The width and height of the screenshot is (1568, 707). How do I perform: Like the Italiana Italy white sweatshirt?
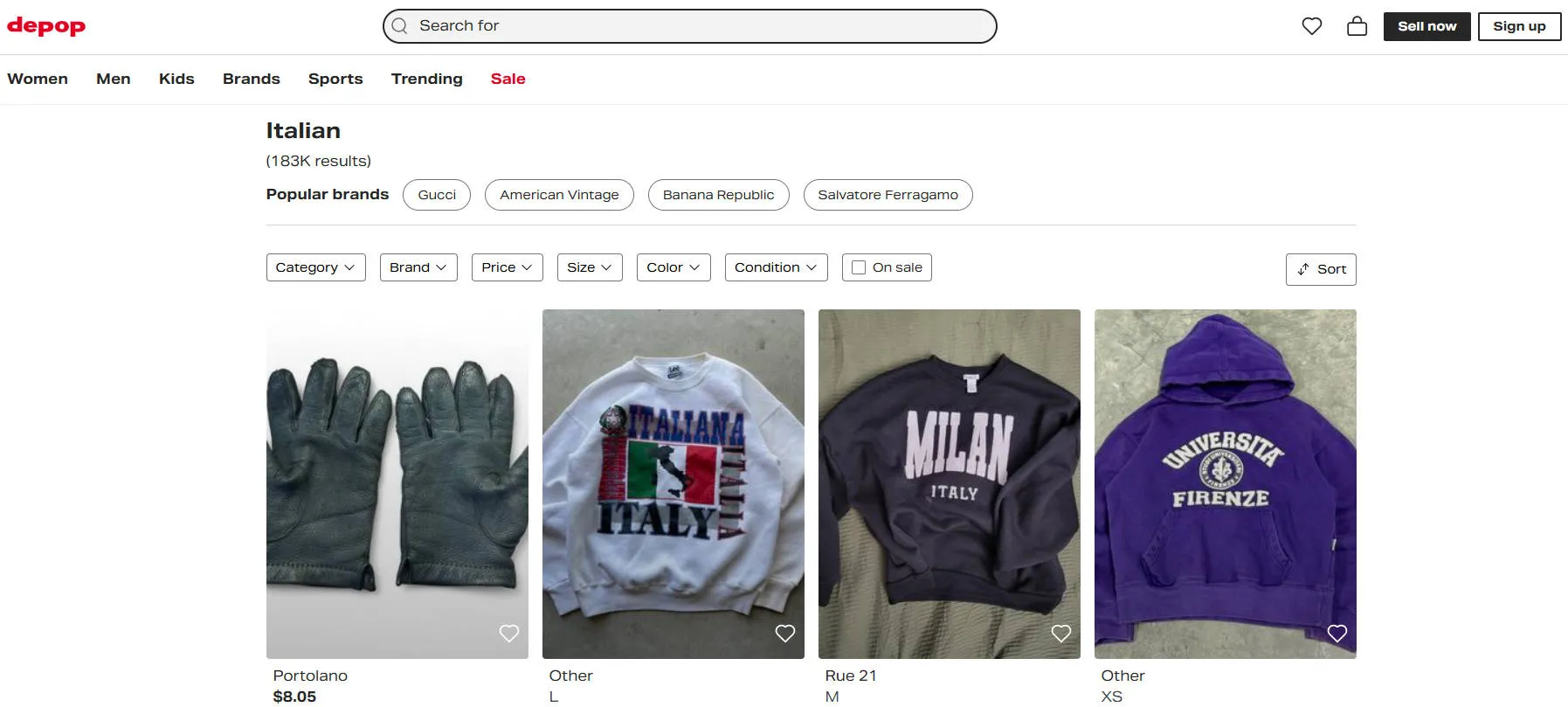click(x=785, y=634)
